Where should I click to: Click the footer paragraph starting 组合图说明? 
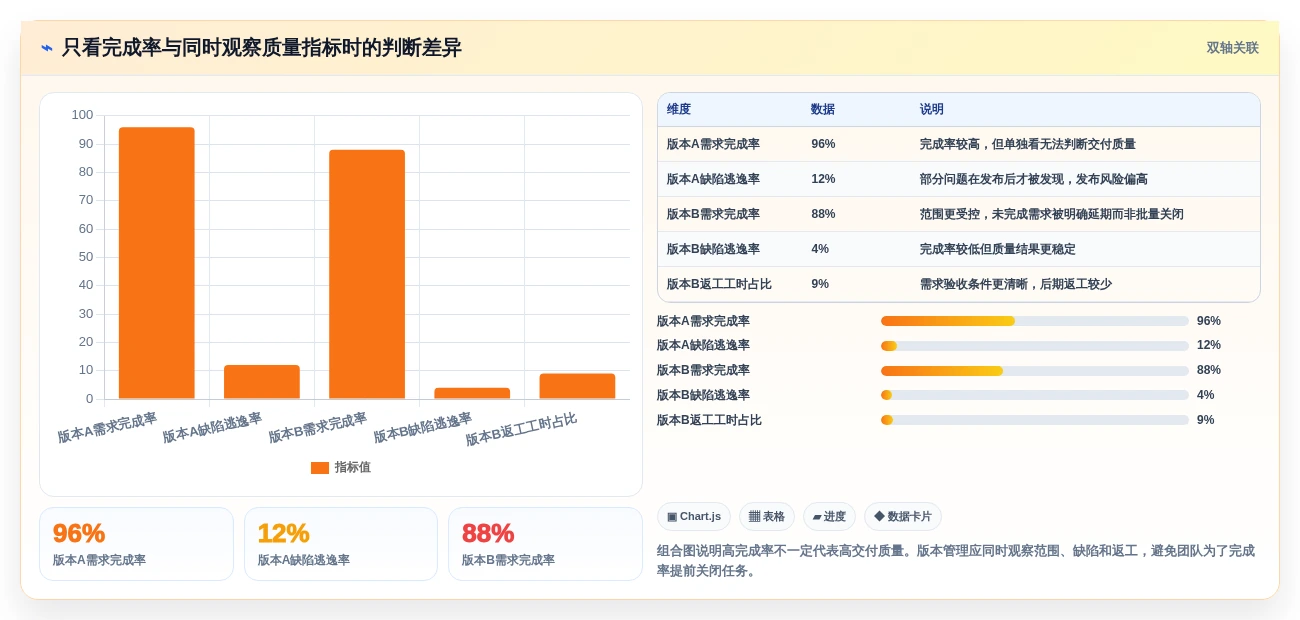point(956,561)
